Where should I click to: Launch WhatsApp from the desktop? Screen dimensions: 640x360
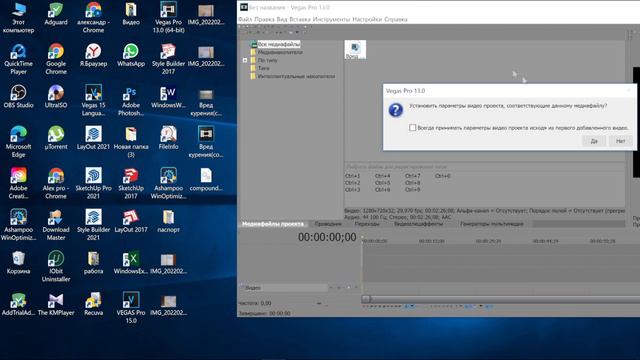click(131, 55)
